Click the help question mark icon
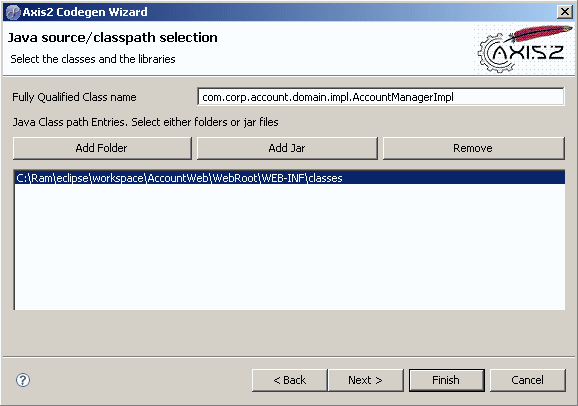 point(23,380)
